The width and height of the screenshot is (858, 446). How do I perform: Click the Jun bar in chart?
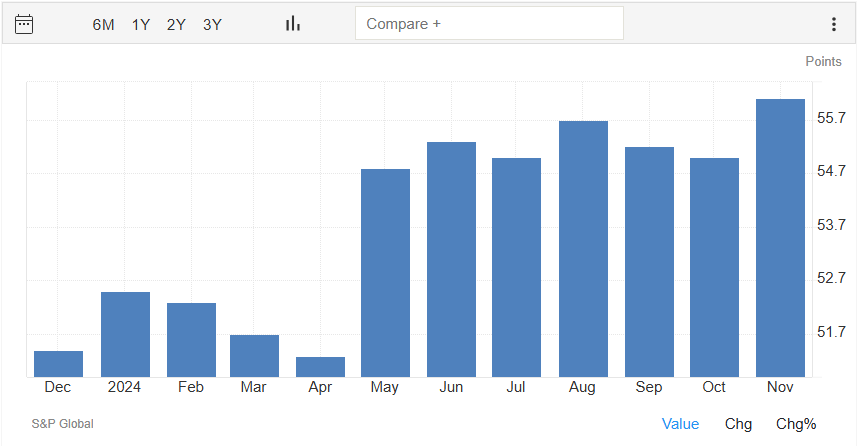451,259
